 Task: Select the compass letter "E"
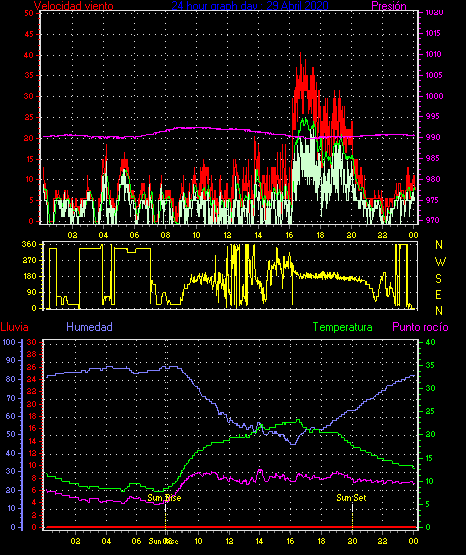click(438, 294)
